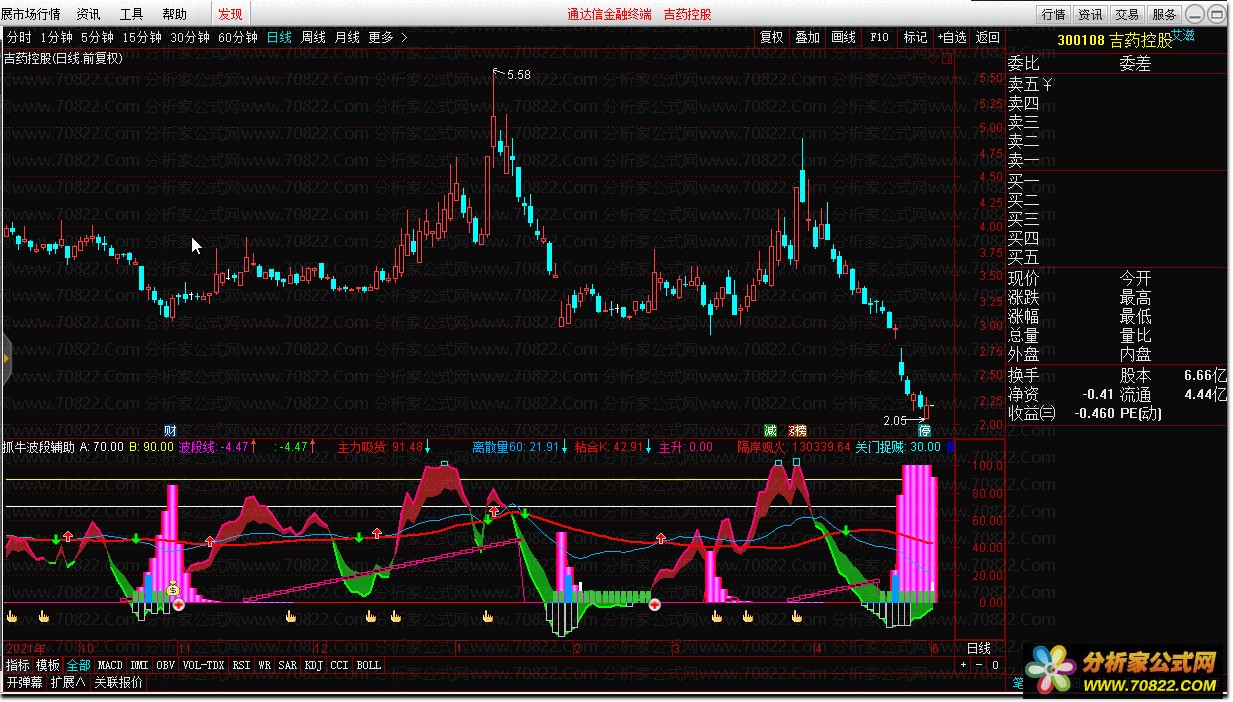This screenshot has height=702, width=1233.
Task: Click the 叠加 overlay button
Action: (x=807, y=37)
